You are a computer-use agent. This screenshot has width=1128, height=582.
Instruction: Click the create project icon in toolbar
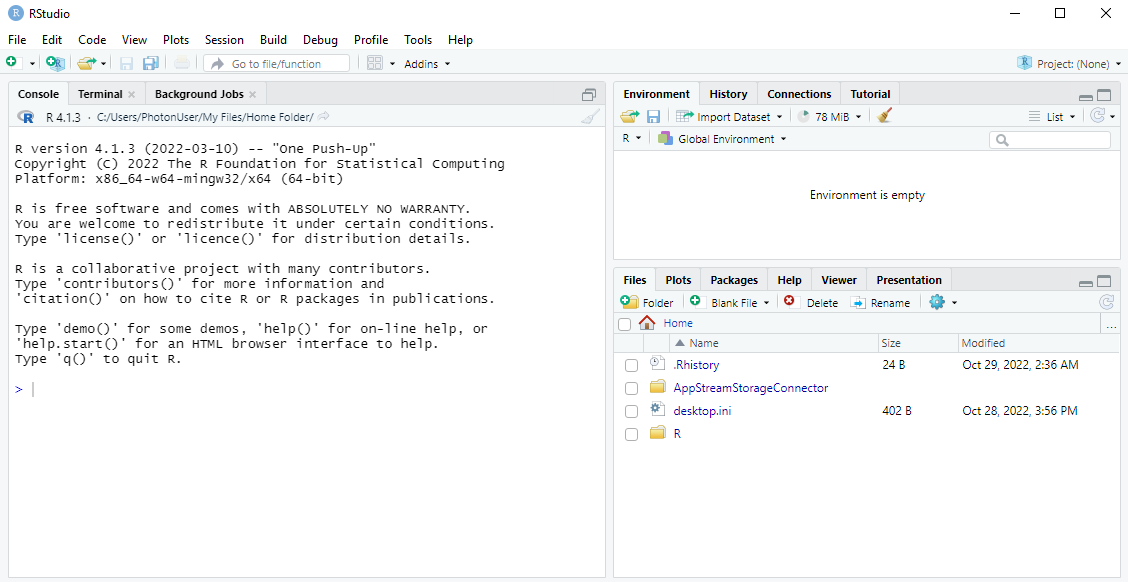(55, 63)
